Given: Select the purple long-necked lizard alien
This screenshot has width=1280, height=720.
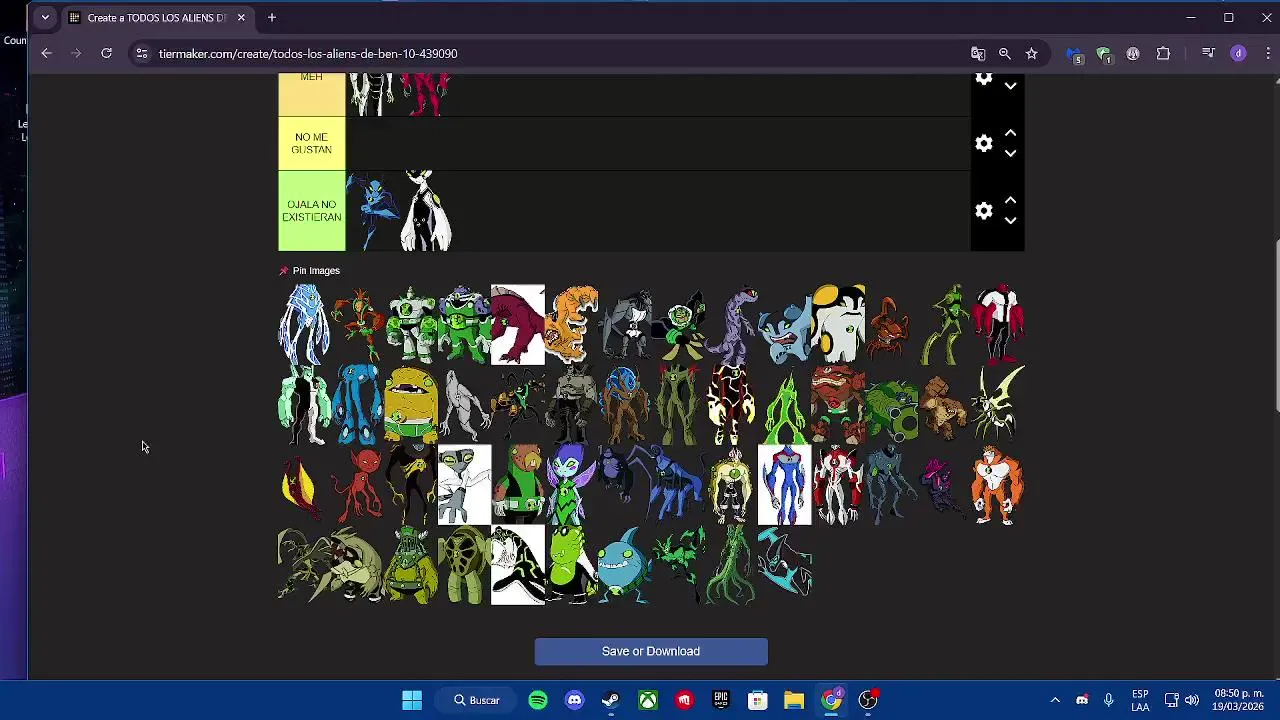Looking at the screenshot, I should [732, 324].
